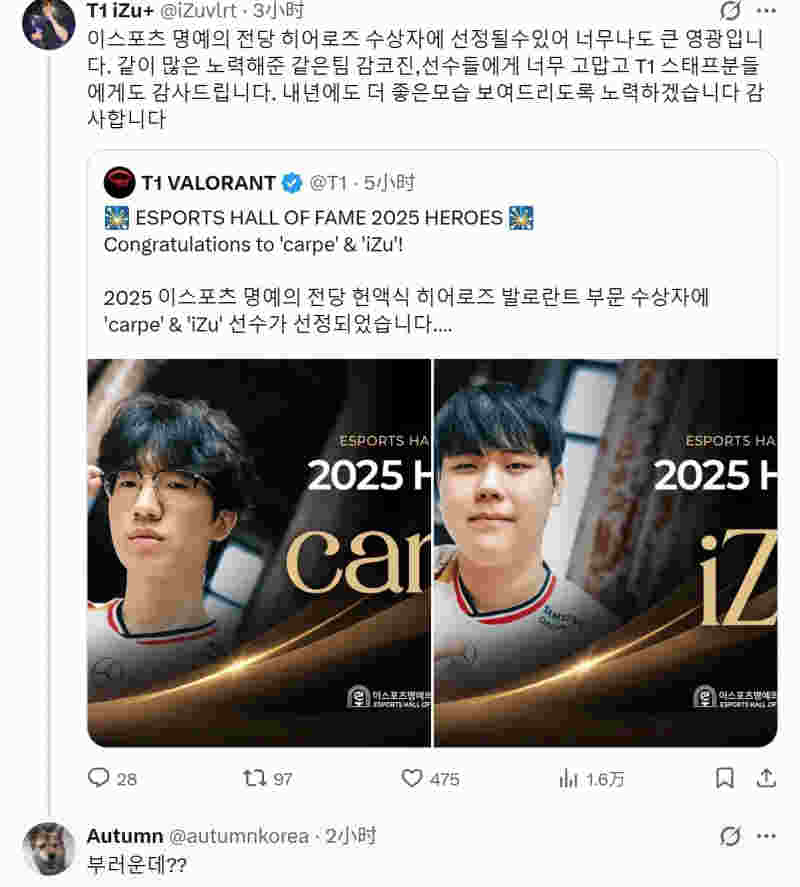Like the tweet with 475 likes
The width and height of the screenshot is (800, 887).
[x=430, y=778]
